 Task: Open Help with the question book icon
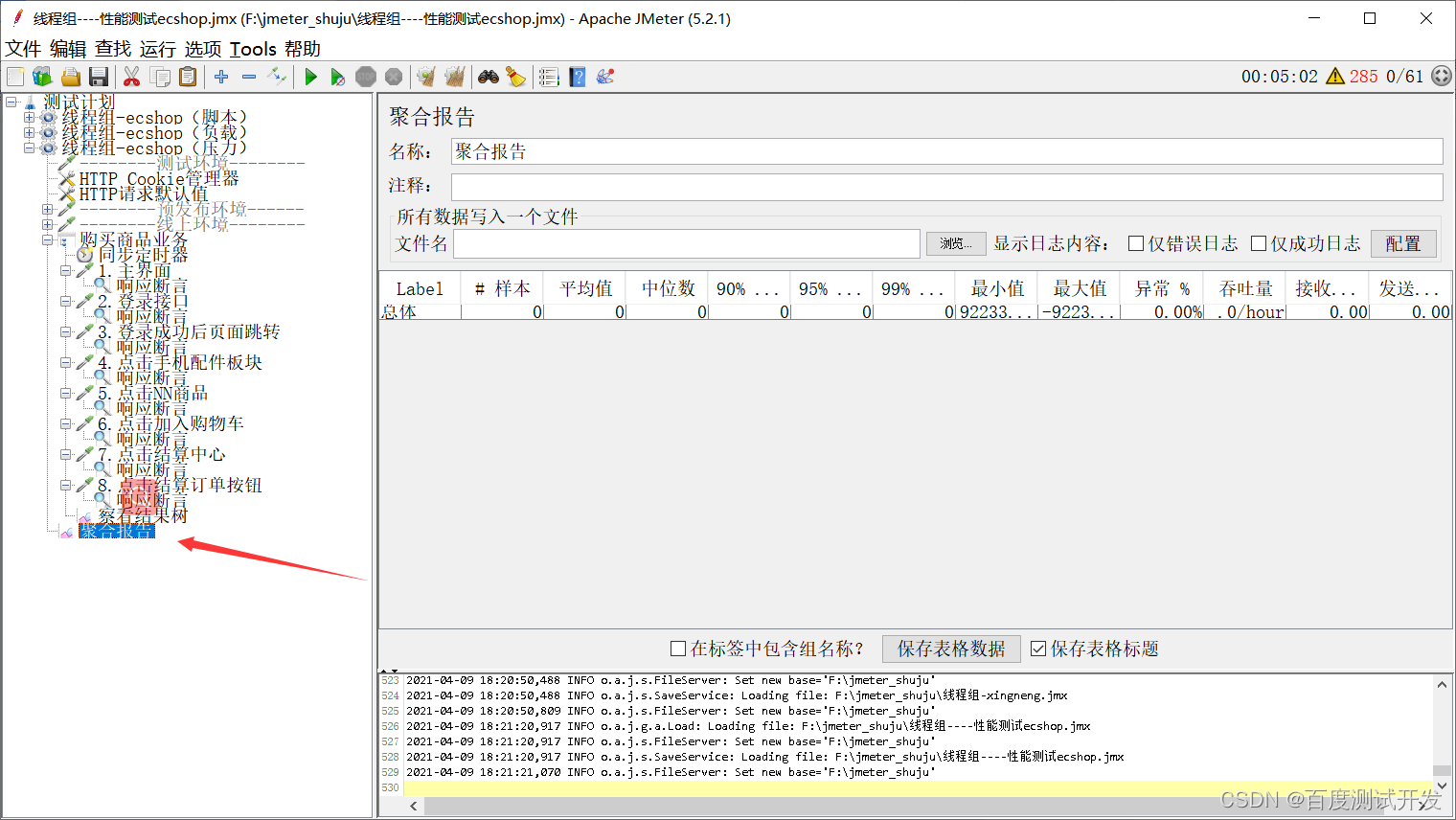578,77
